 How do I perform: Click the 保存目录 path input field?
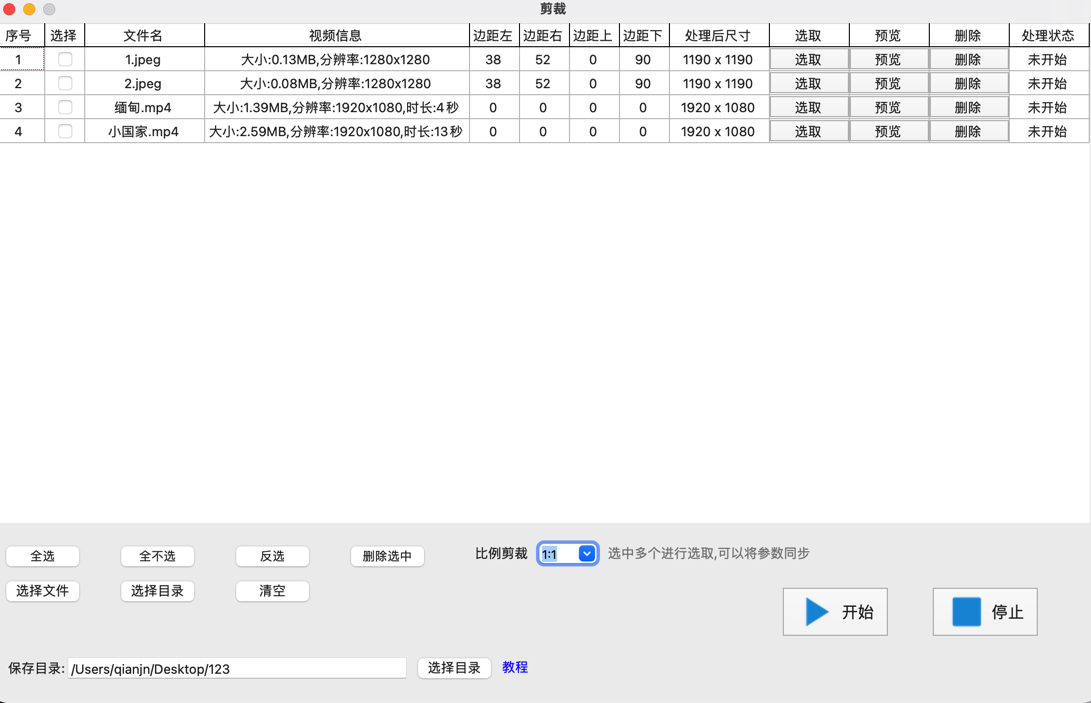238,669
